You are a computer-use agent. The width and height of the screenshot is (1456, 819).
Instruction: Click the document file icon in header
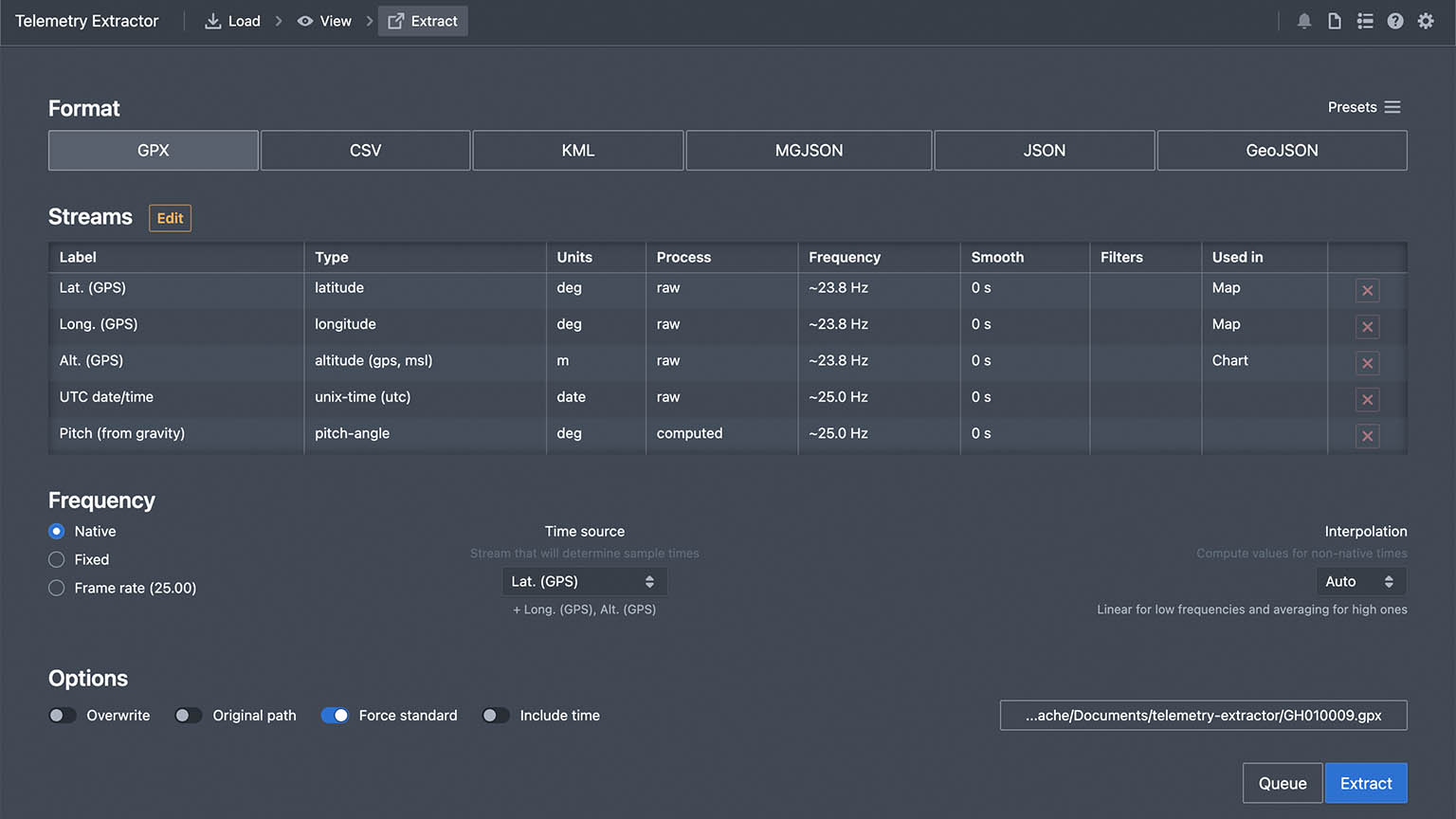(1335, 21)
